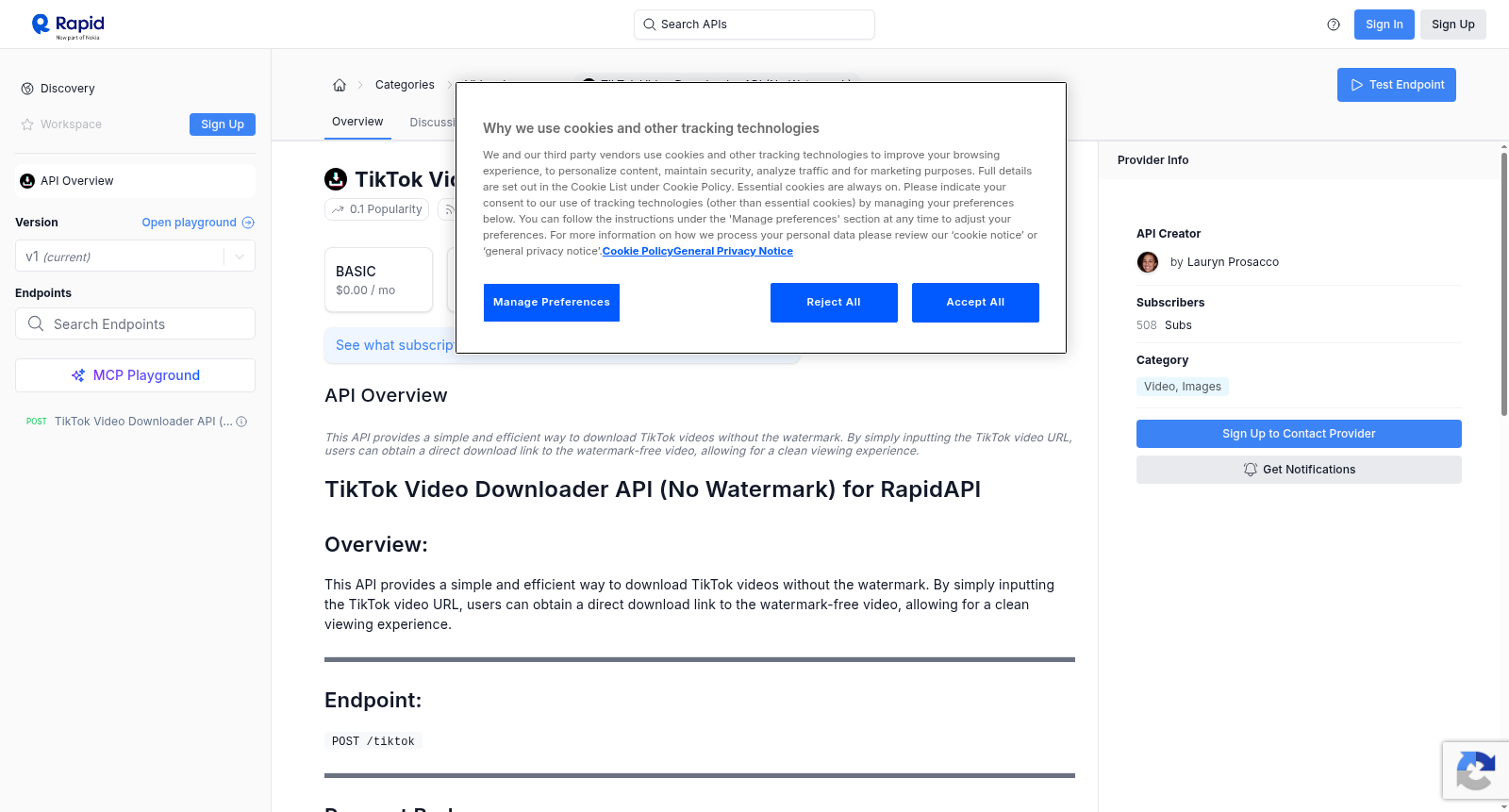This screenshot has width=1509, height=812.
Task: Focus the Search APIs box
Action: pyautogui.click(x=754, y=25)
